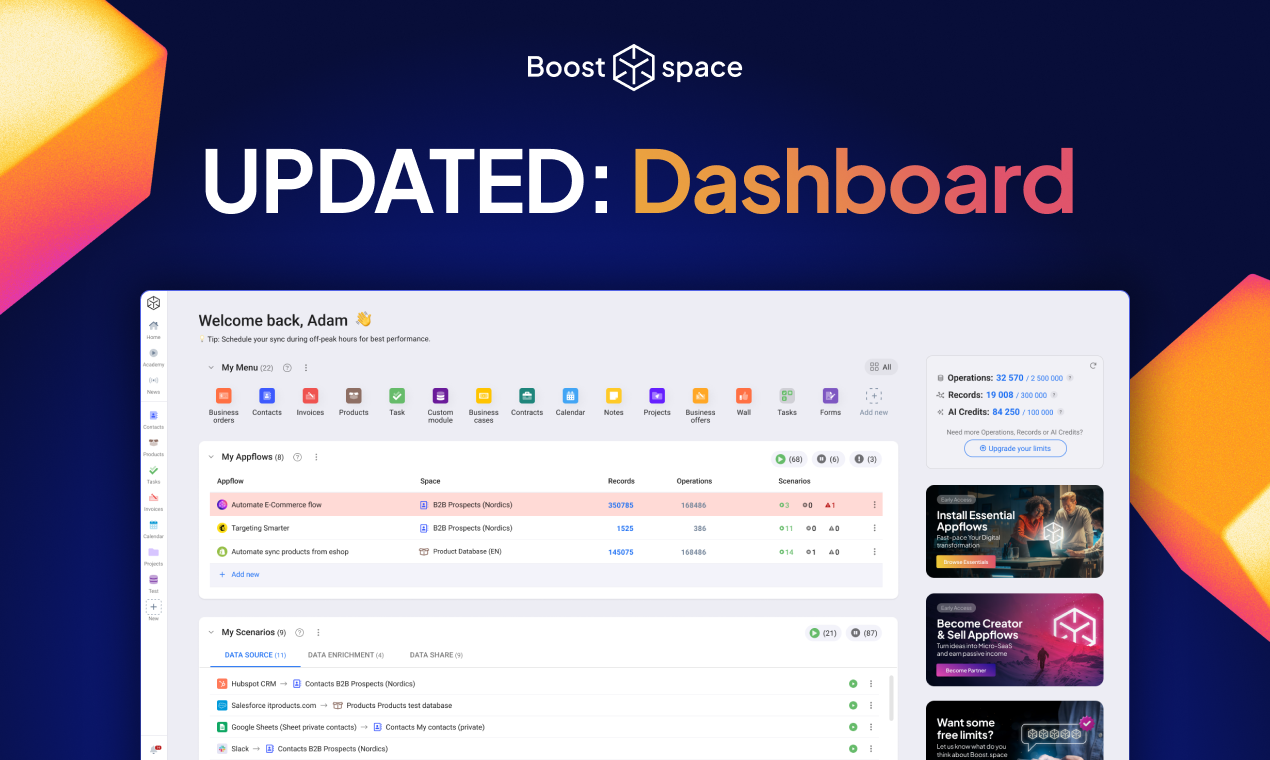1270x760 pixels.
Task: Toggle Hubspot CRM scenario active status
Action: [x=853, y=684]
